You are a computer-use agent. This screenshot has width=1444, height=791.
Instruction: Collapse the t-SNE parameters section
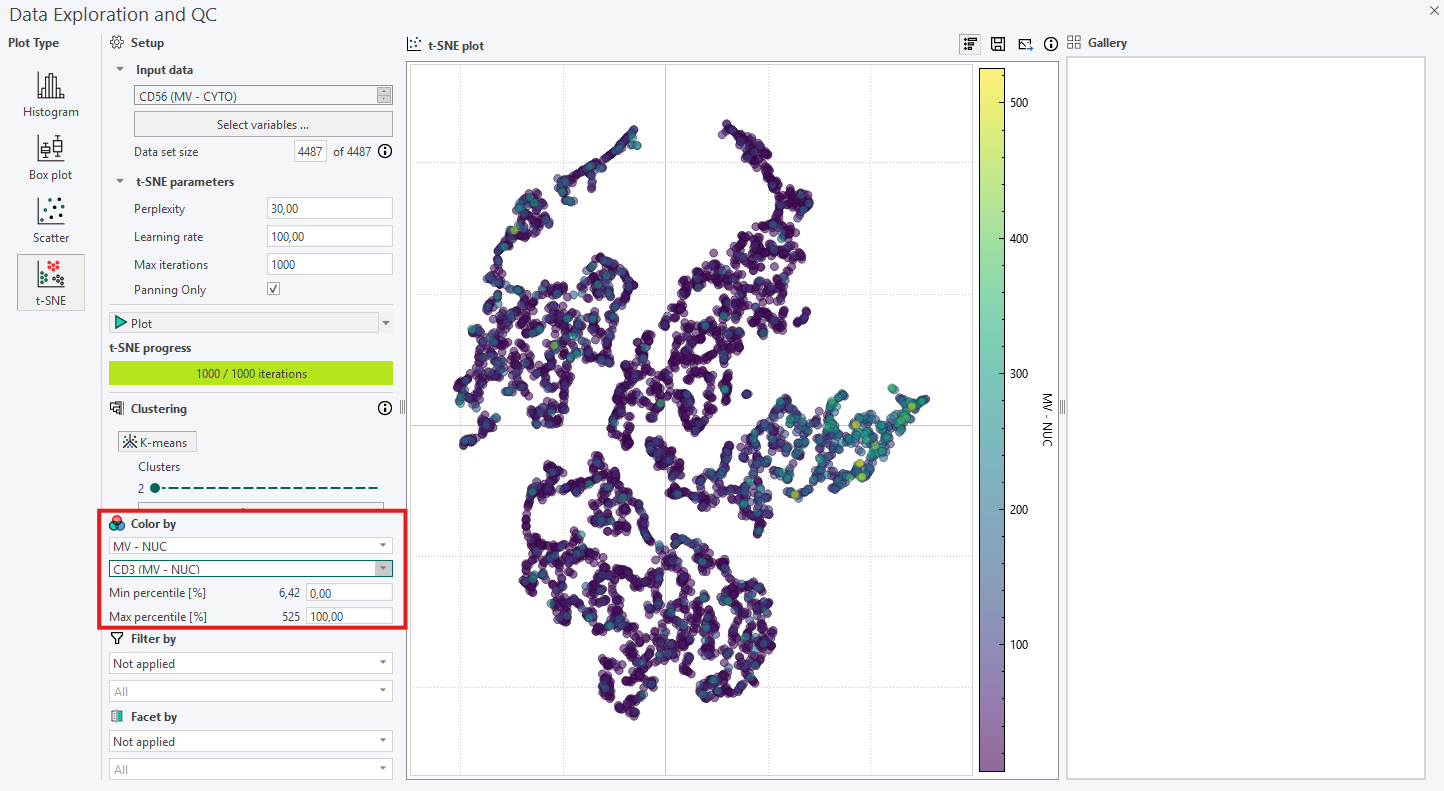120,181
